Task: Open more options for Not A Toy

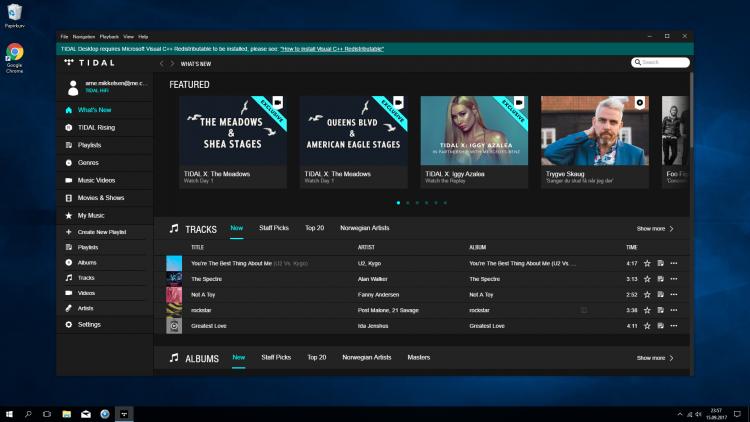Action: pyautogui.click(x=674, y=295)
